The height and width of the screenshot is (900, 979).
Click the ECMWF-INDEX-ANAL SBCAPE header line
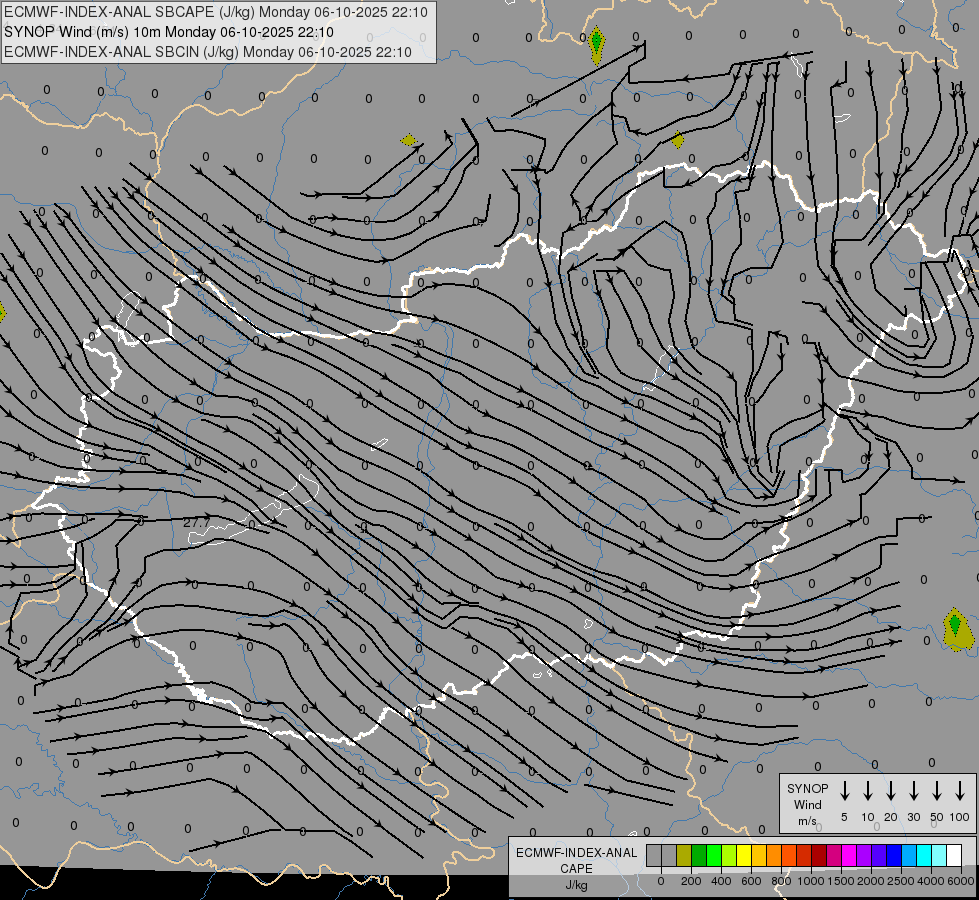[x=216, y=12]
